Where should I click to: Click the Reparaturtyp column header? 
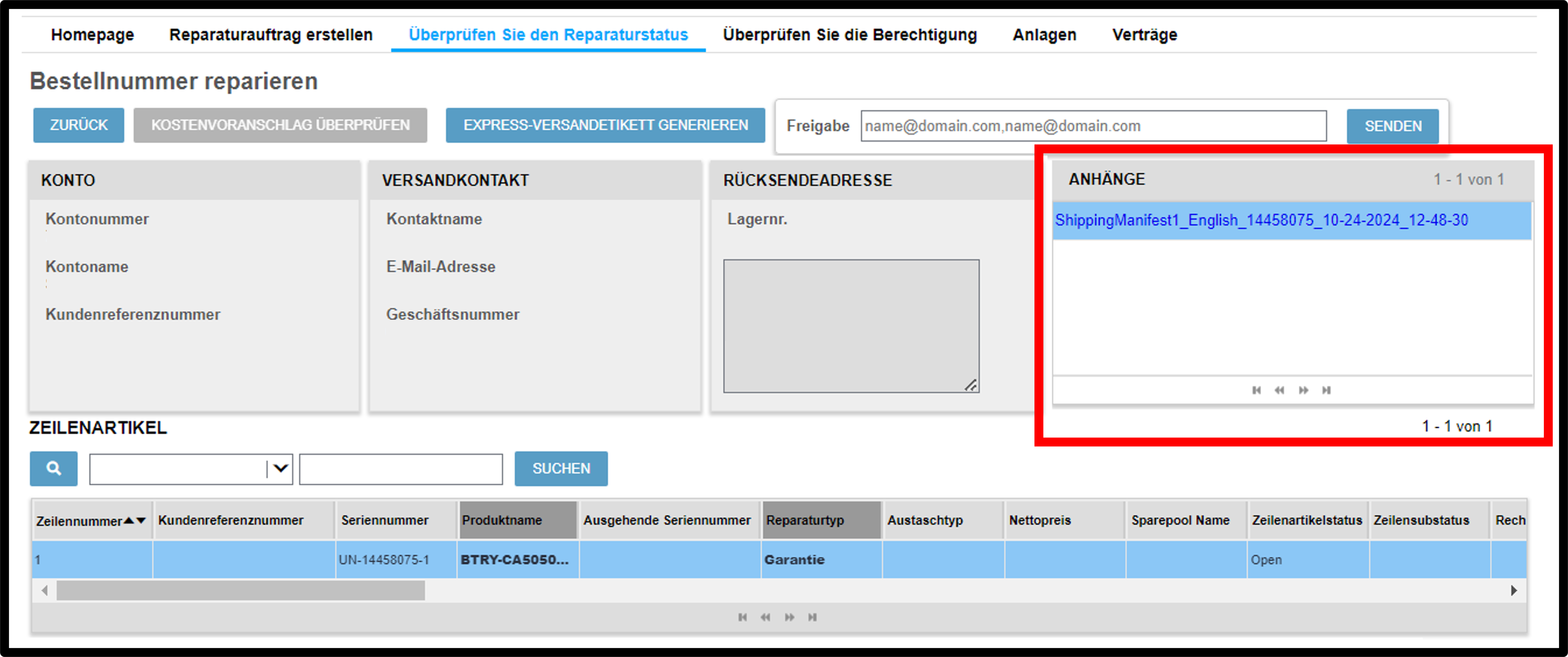(821, 520)
